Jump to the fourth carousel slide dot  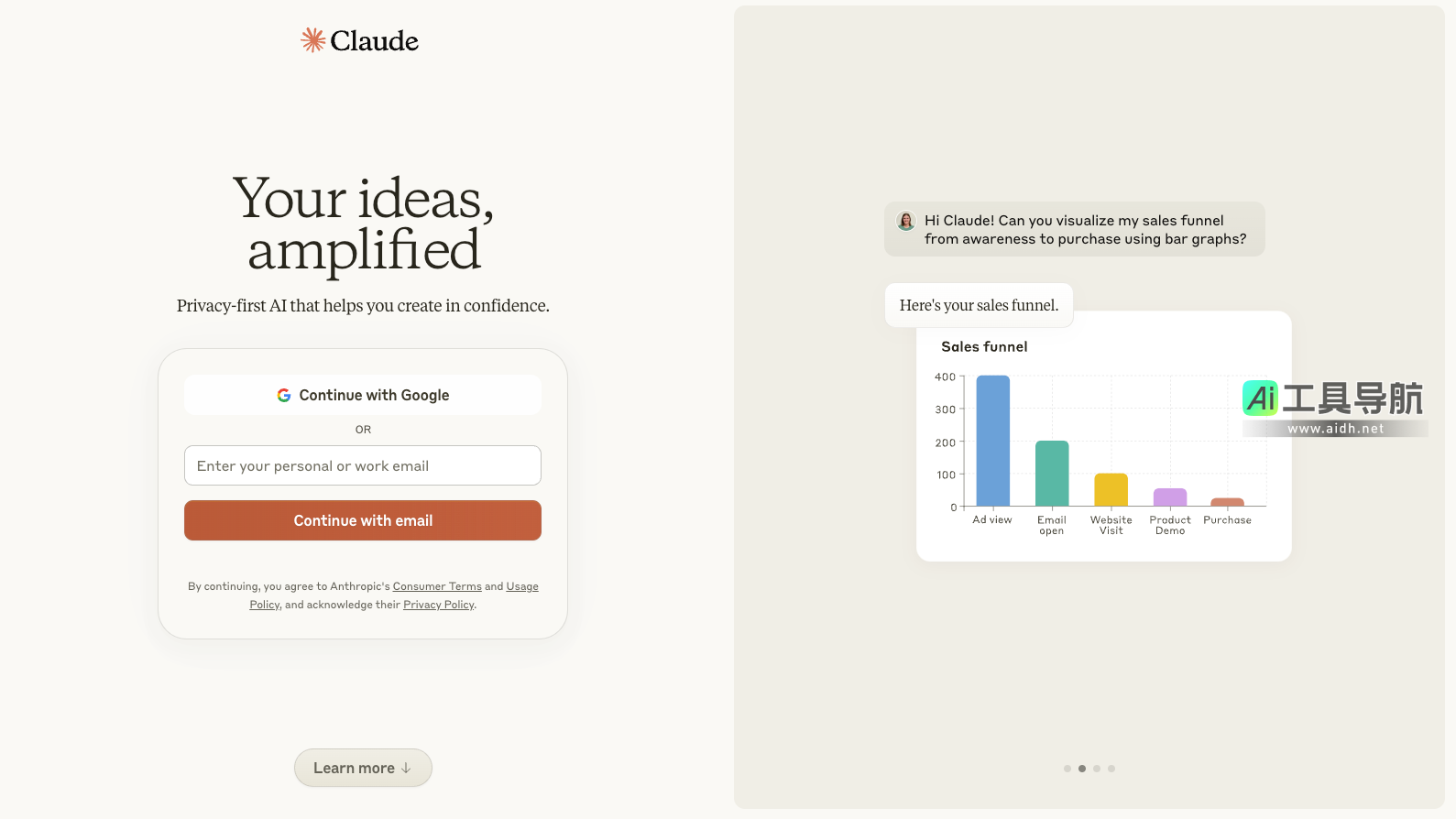1111,769
